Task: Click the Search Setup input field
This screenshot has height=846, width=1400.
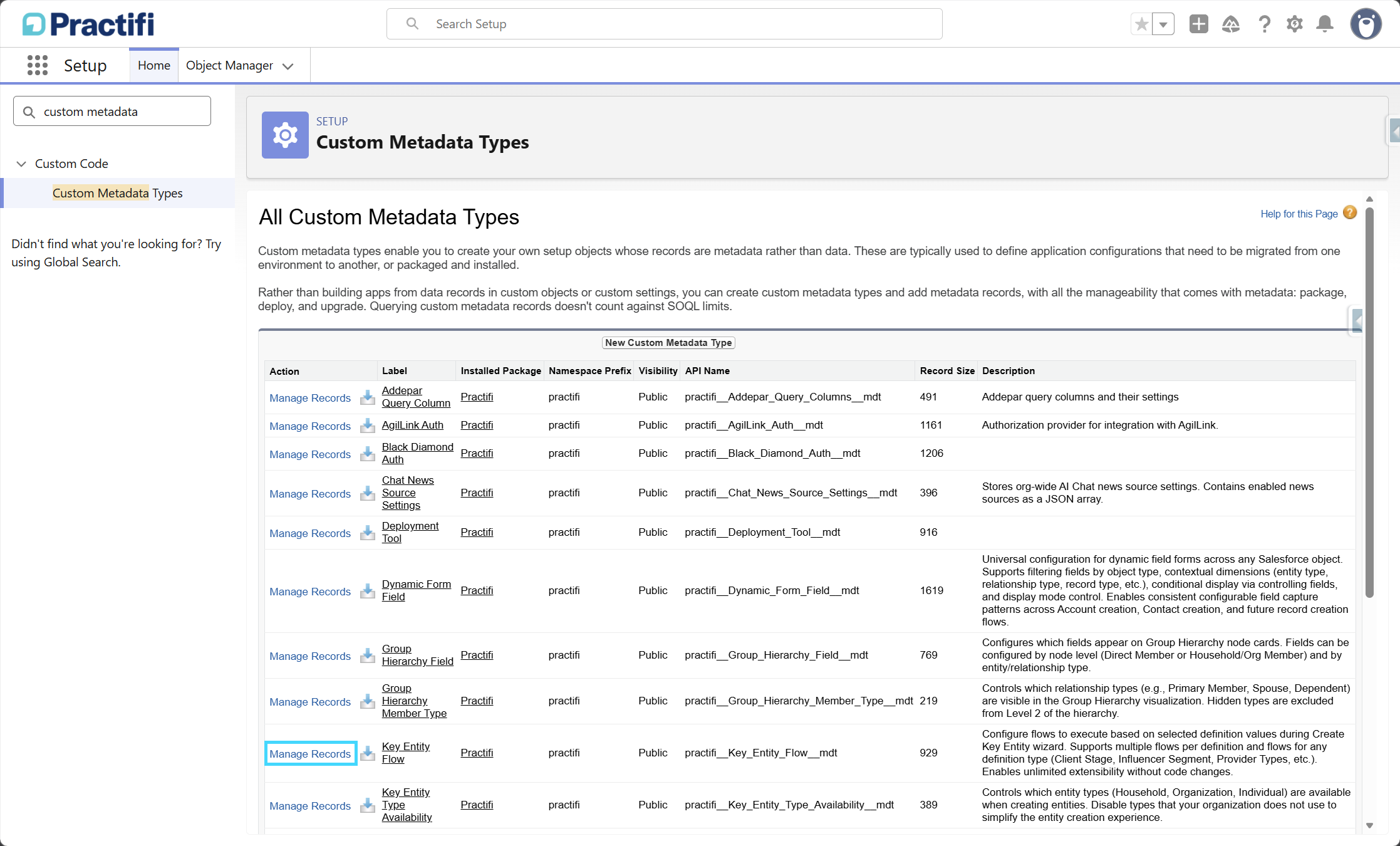Action: (x=664, y=24)
